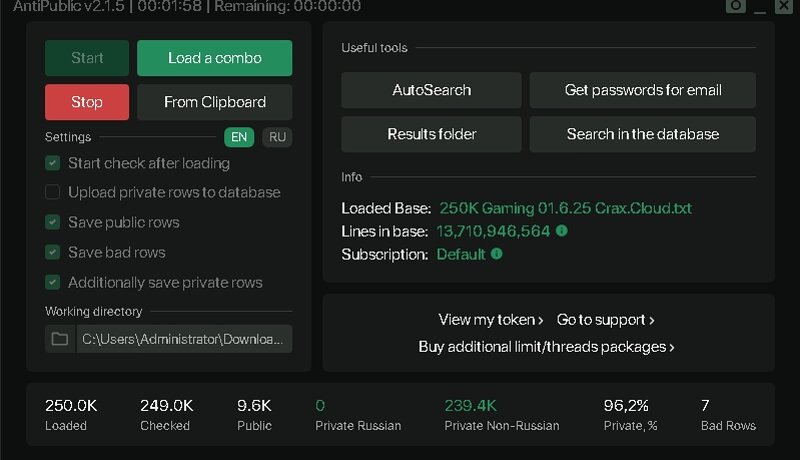Enable Upload private rows to database

(52, 192)
